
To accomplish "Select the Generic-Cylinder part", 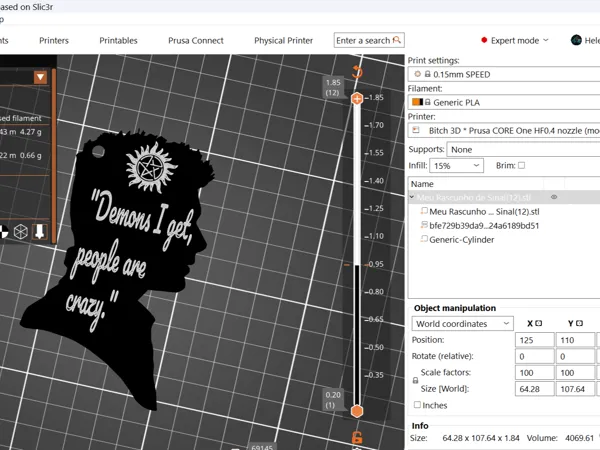I will pos(461,240).
